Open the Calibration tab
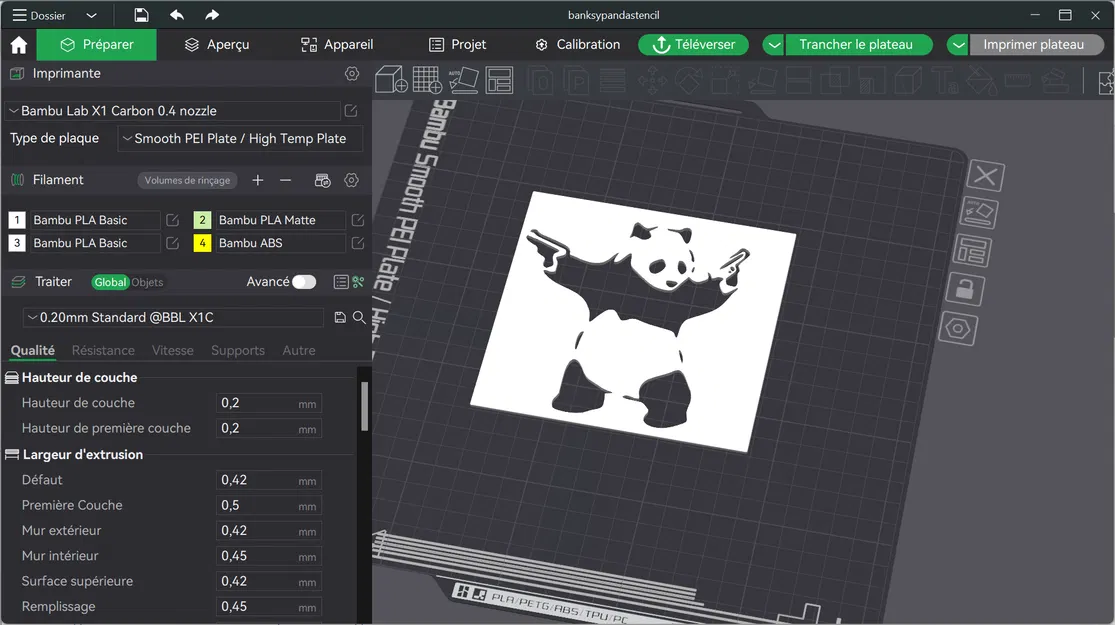 pos(577,45)
